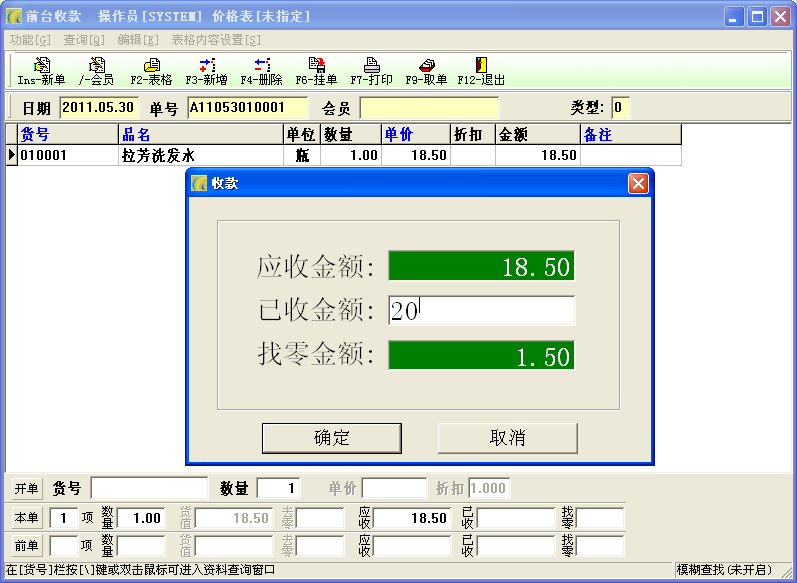Maximize the 前台收款 window

(x=757, y=17)
